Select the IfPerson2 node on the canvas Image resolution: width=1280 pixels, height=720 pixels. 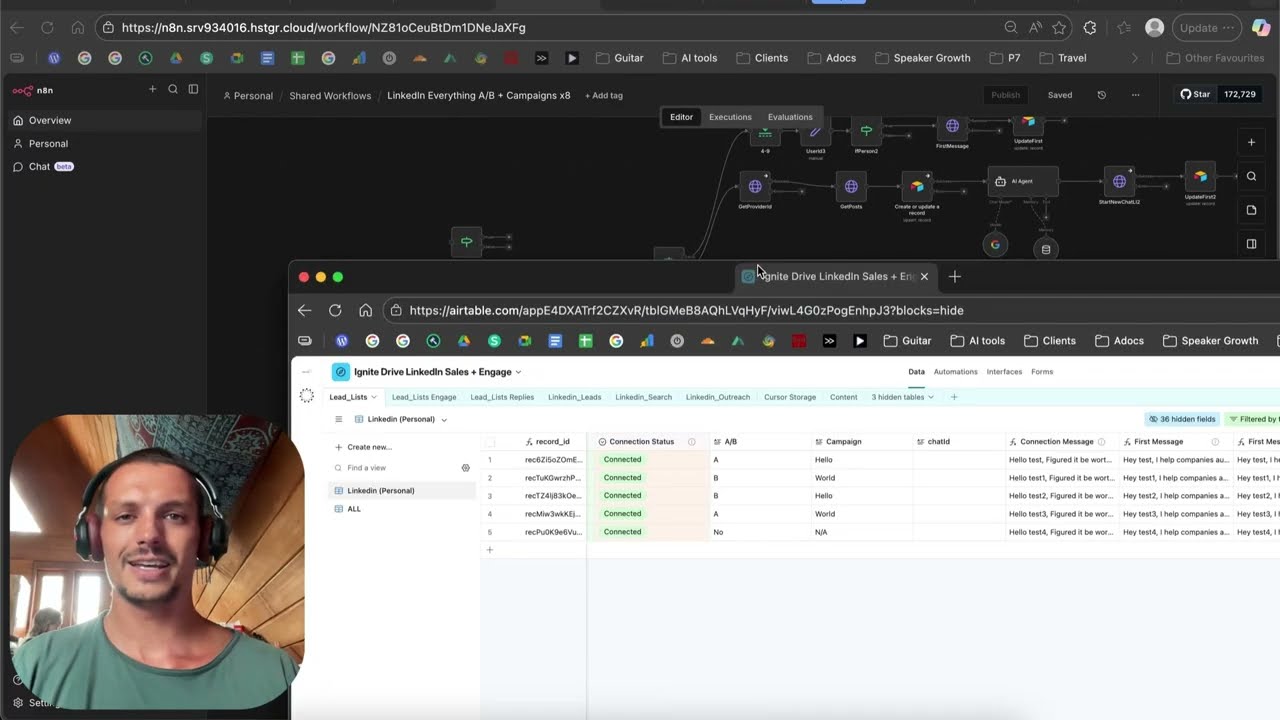point(866,131)
